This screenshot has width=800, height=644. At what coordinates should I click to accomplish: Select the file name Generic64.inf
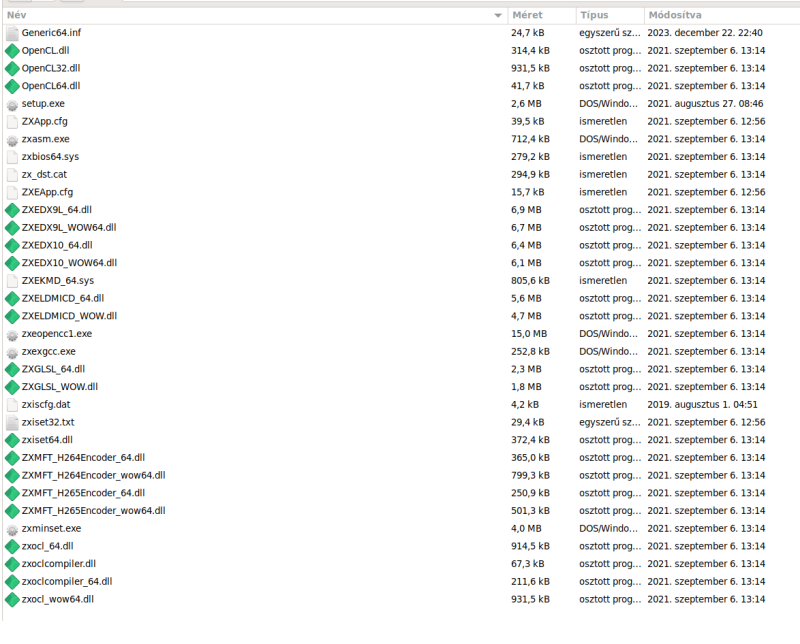pos(51,33)
